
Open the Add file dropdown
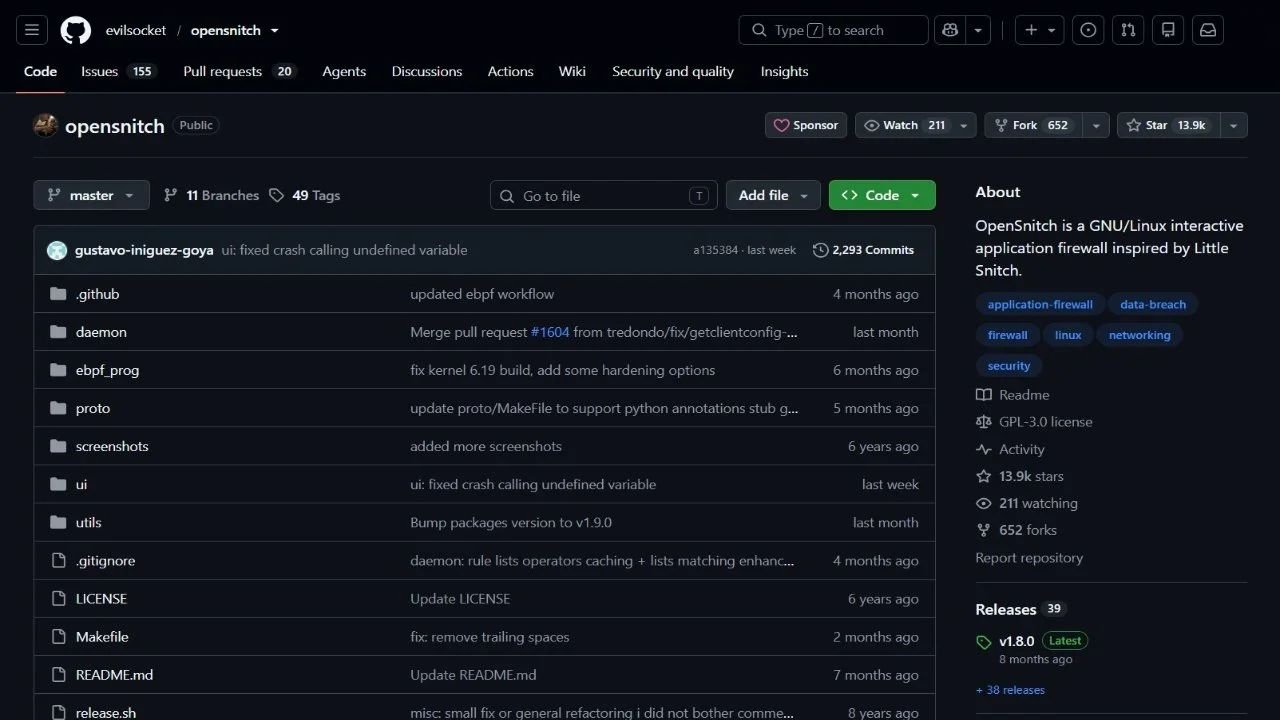tap(773, 195)
